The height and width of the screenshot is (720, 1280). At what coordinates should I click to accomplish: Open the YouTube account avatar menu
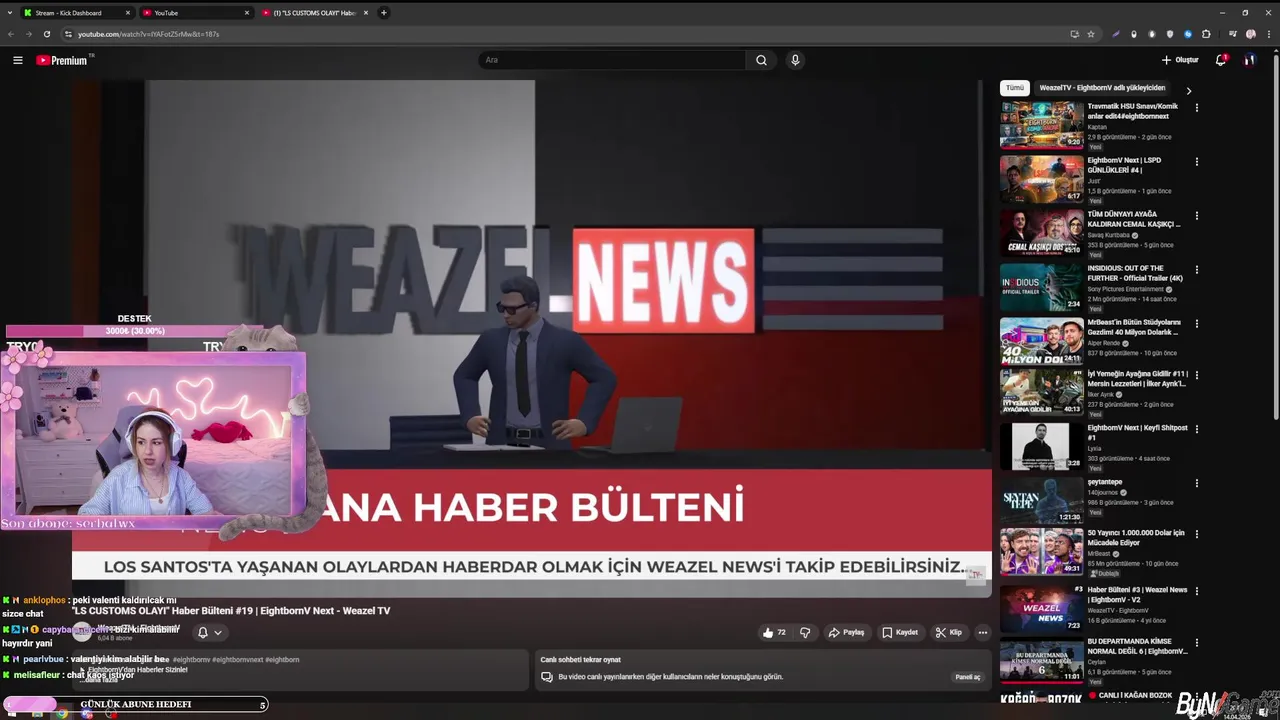coord(1249,60)
